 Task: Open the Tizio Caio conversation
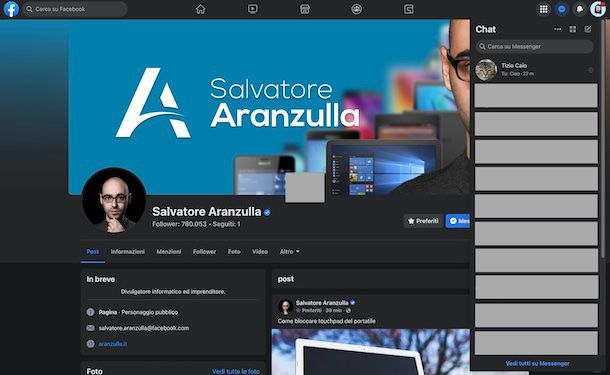click(x=536, y=70)
